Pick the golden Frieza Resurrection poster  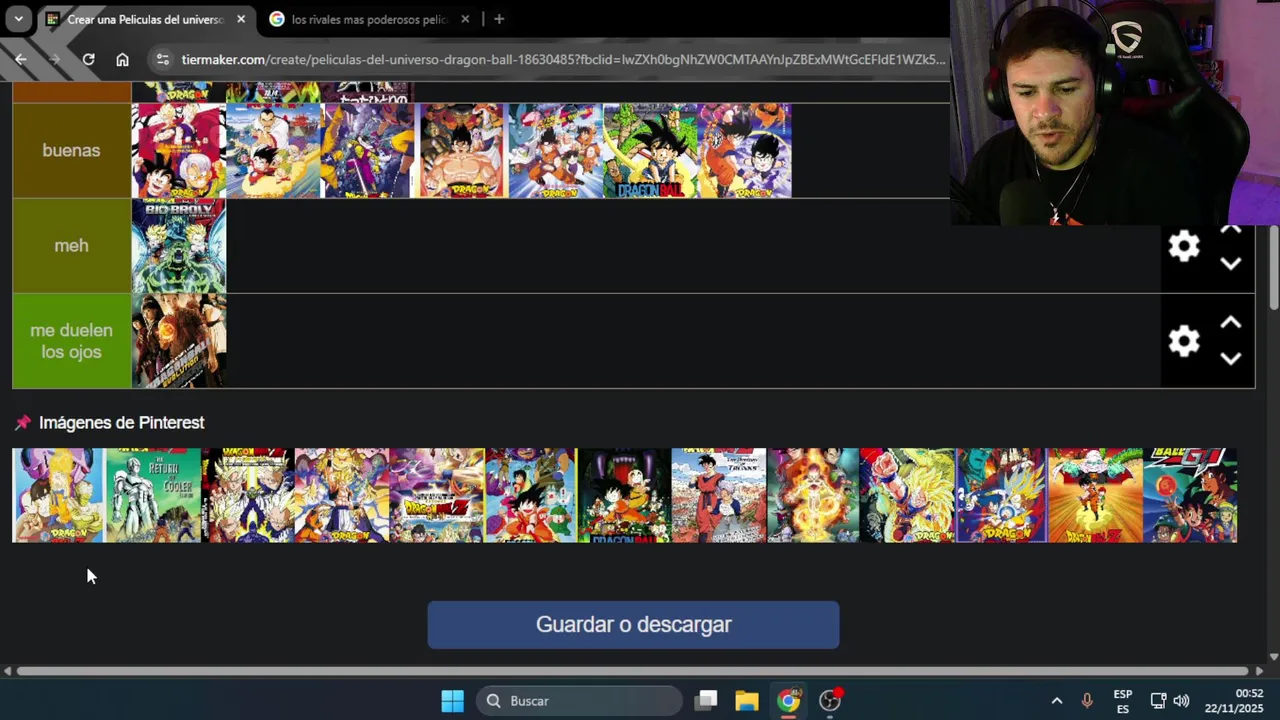(813, 495)
